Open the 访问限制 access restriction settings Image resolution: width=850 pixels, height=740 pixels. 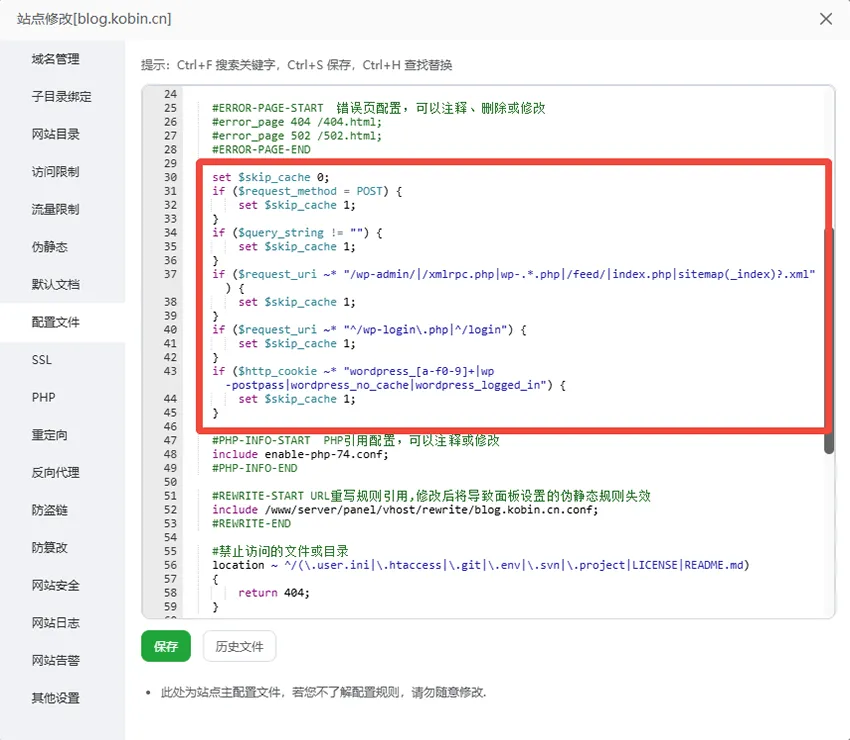tap(58, 171)
